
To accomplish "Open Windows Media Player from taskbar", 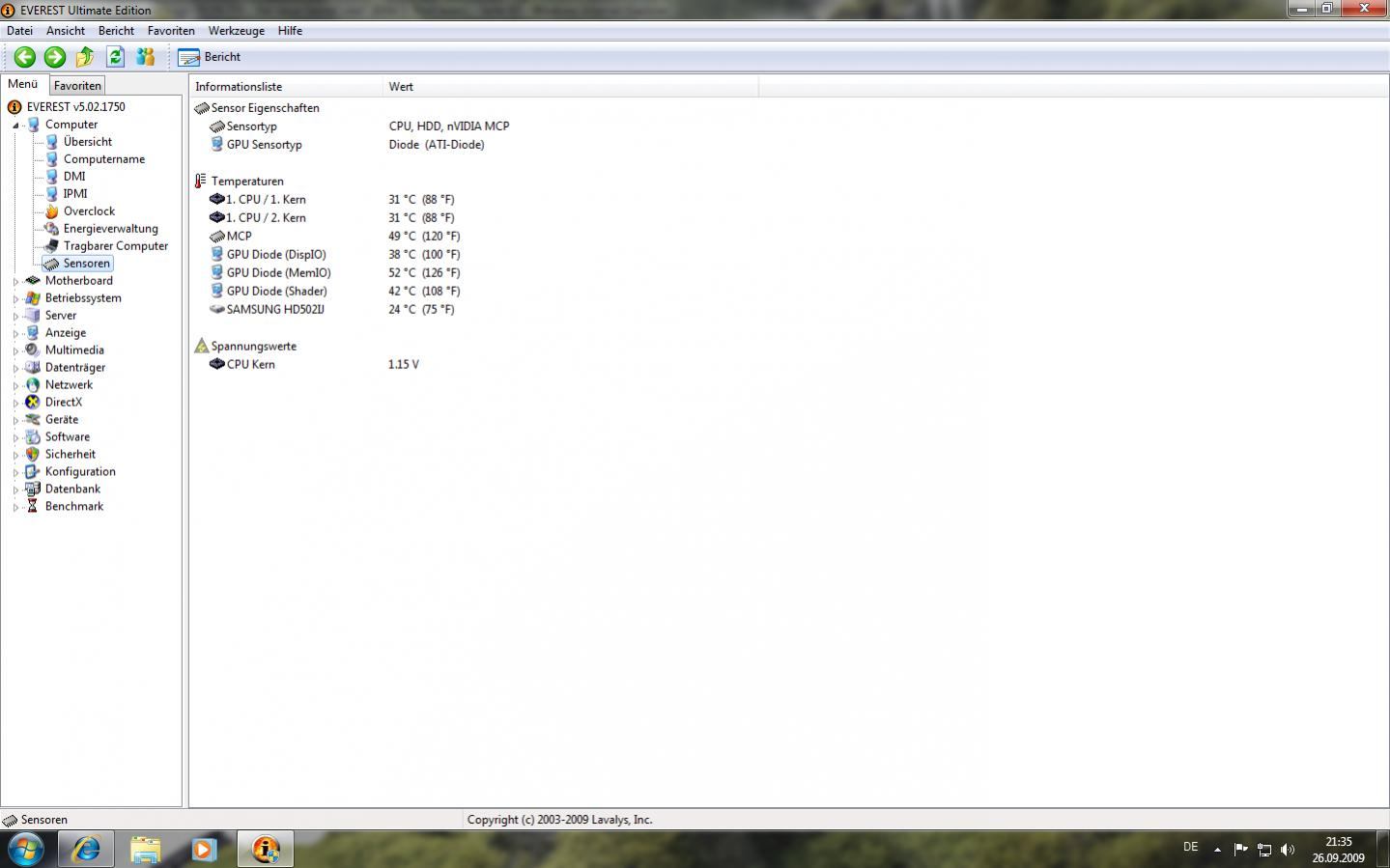I will point(204,850).
